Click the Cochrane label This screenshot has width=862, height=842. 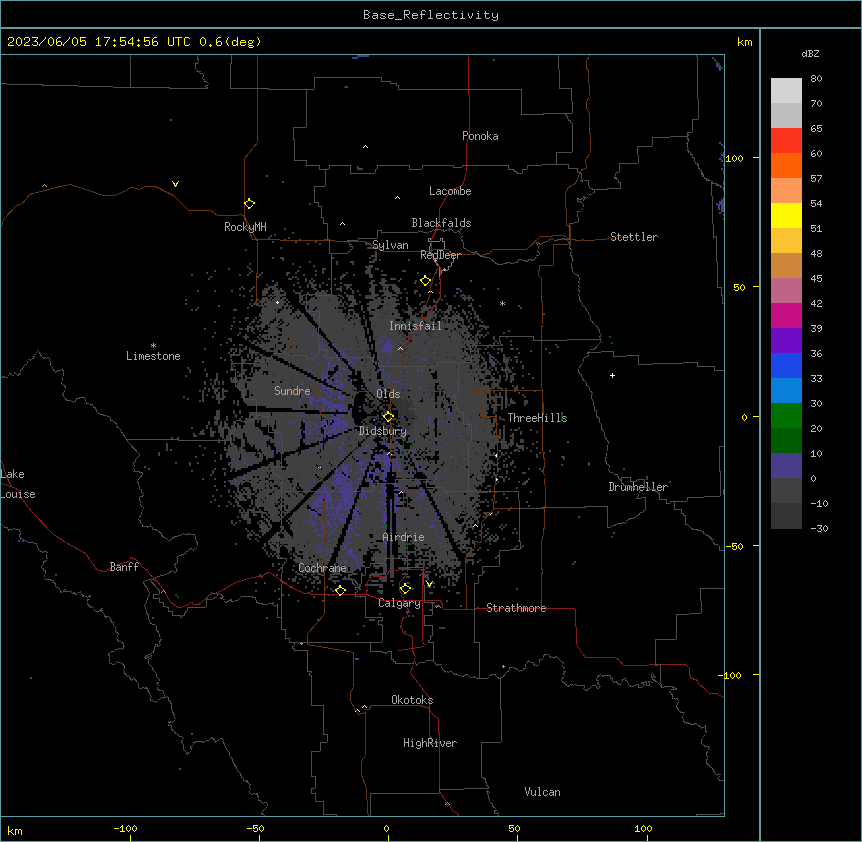tap(322, 568)
